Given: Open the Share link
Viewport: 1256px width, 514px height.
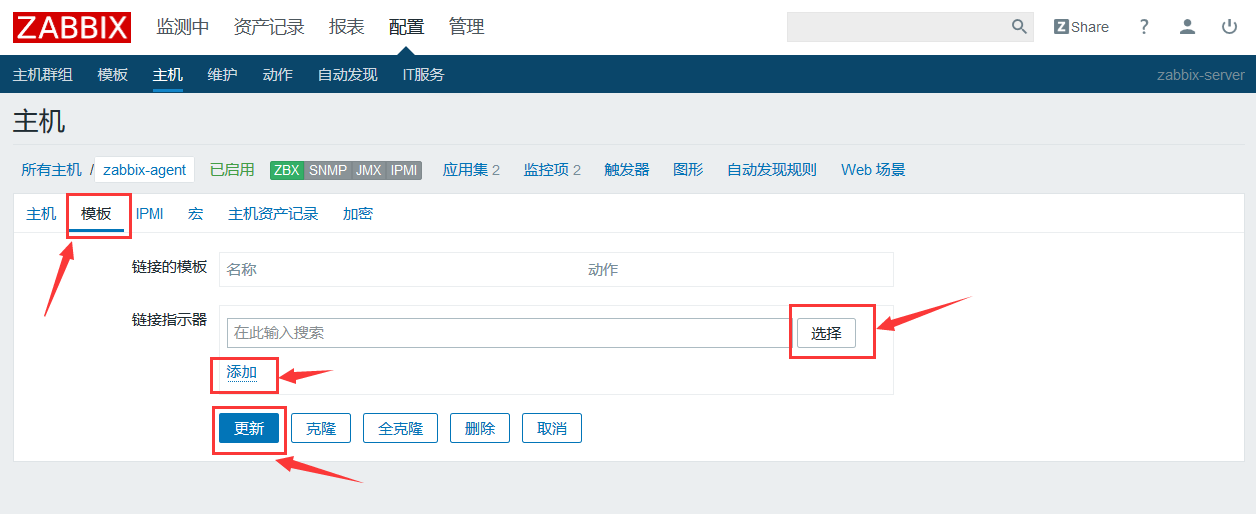Looking at the screenshot, I should (1081, 27).
